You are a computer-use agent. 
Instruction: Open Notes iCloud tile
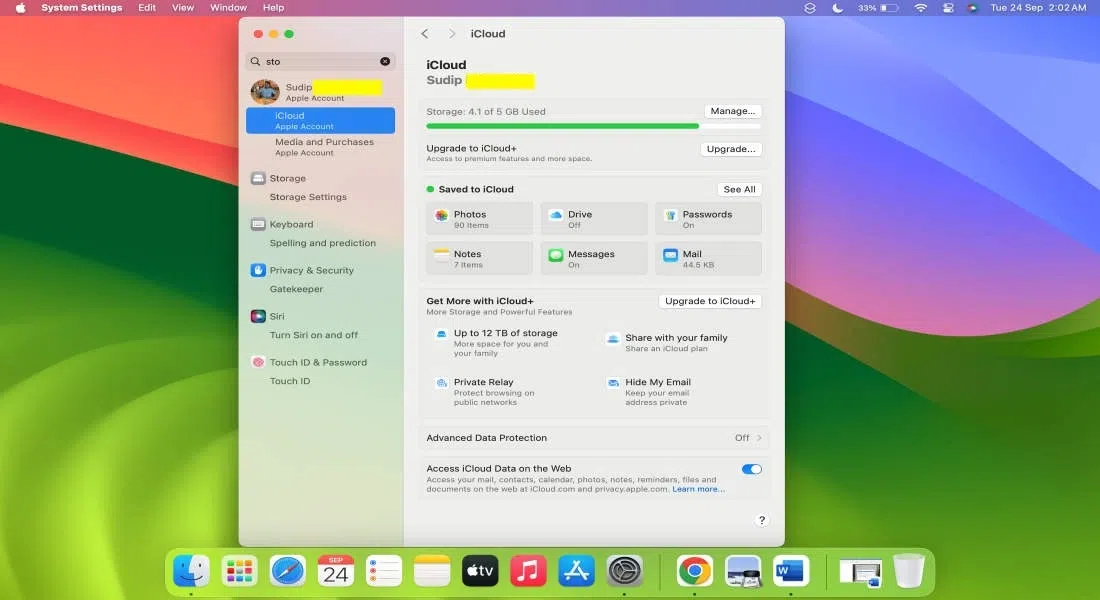point(479,258)
